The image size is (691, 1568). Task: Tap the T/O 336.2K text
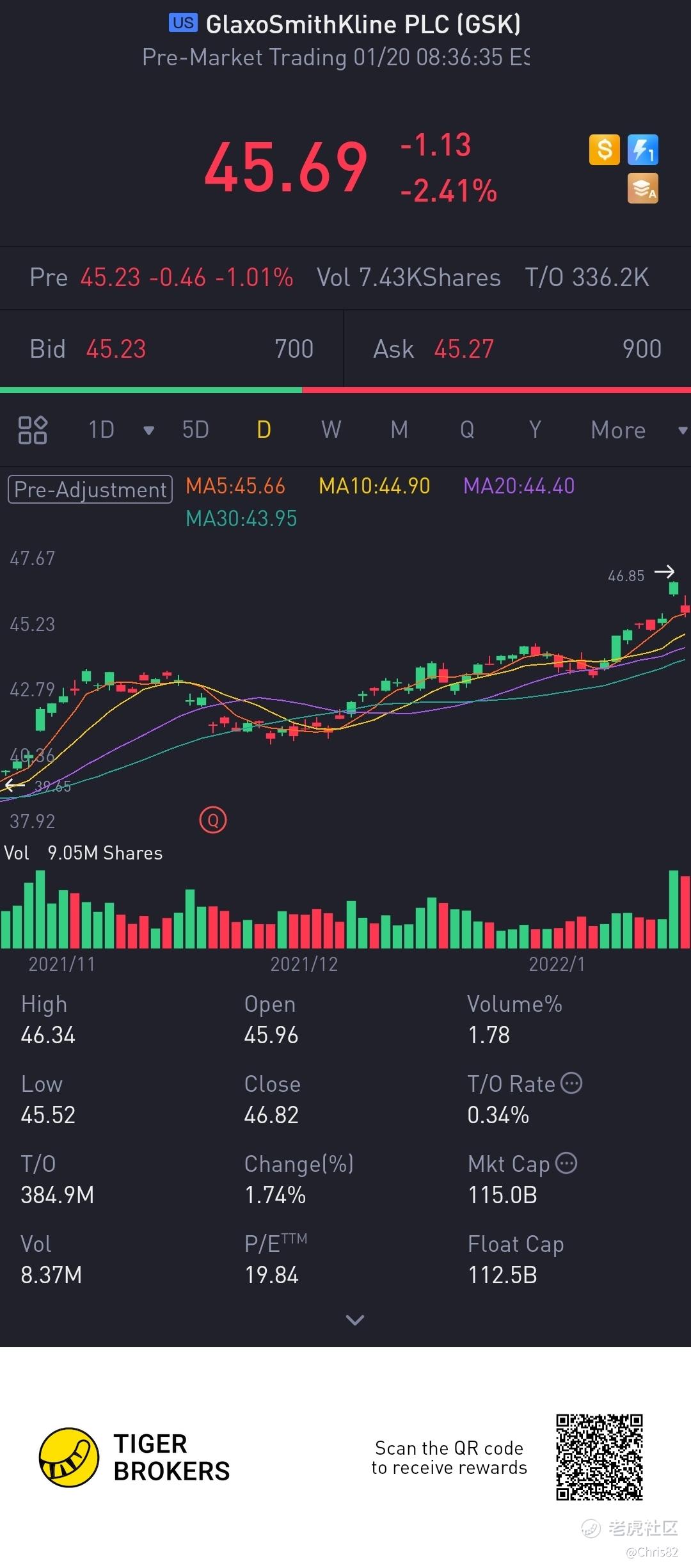pyautogui.click(x=587, y=278)
